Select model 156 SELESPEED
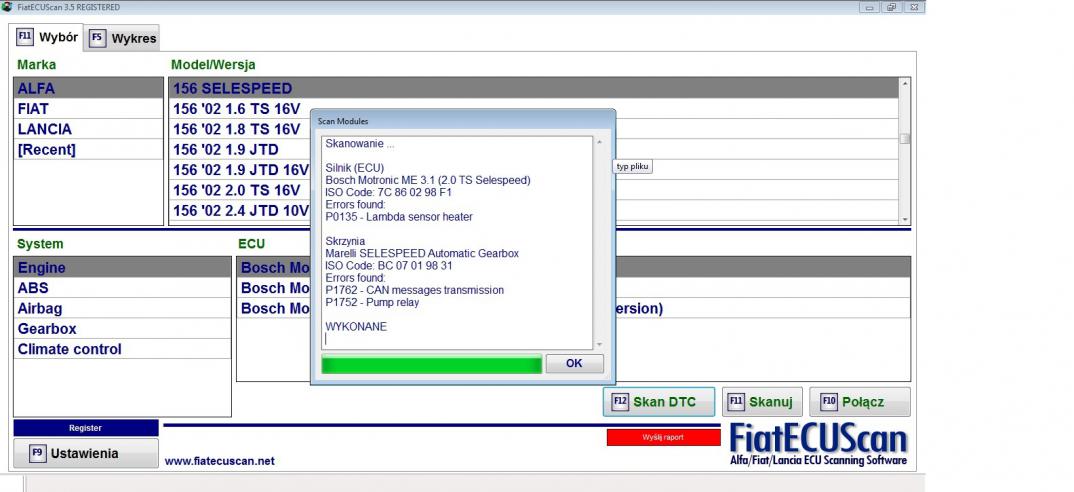1074x492 pixels. [534, 88]
